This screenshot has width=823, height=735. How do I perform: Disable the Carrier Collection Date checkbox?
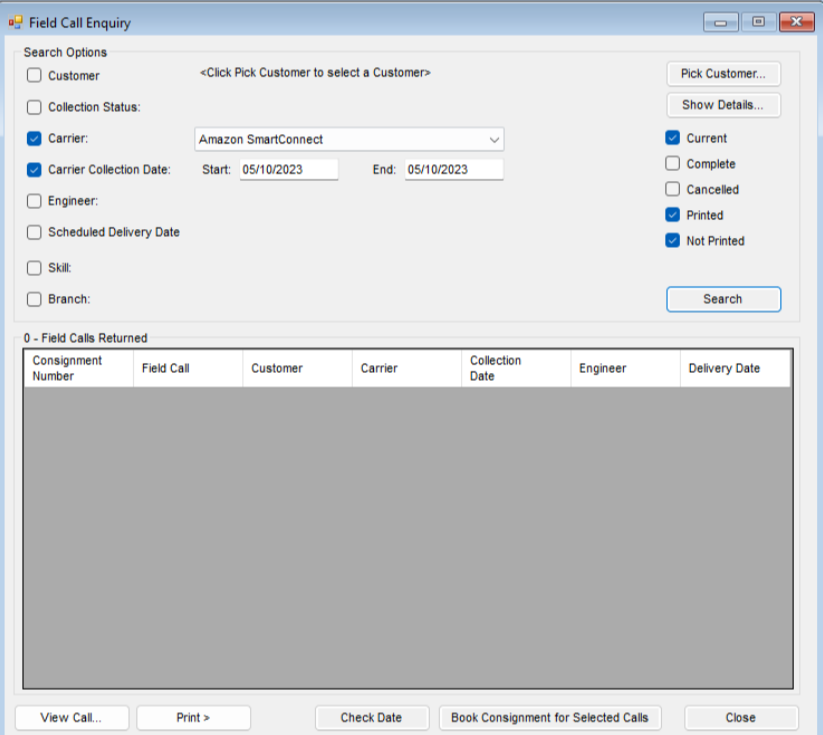point(35,170)
